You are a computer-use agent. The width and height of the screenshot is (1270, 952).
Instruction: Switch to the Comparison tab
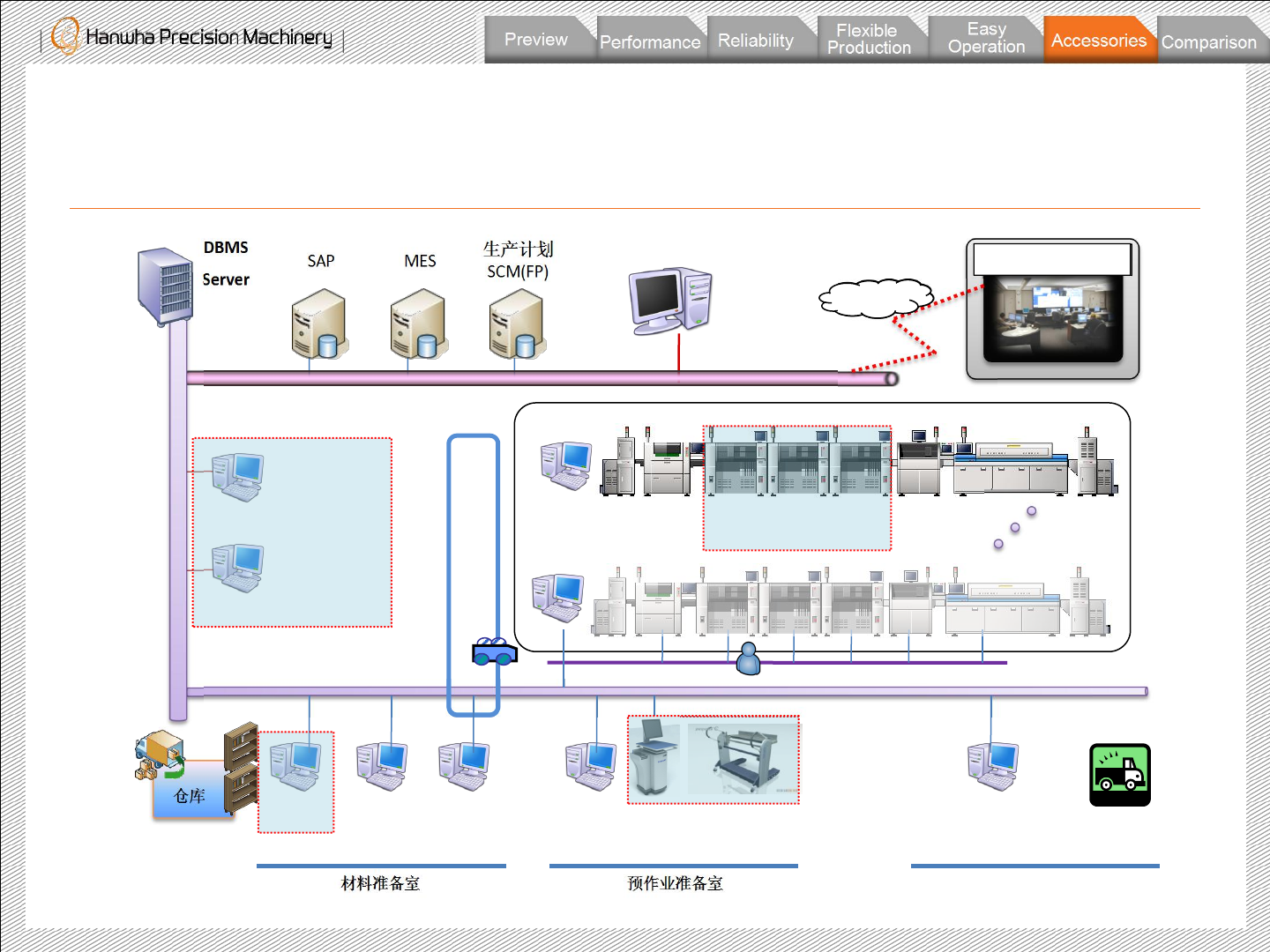click(x=1209, y=41)
